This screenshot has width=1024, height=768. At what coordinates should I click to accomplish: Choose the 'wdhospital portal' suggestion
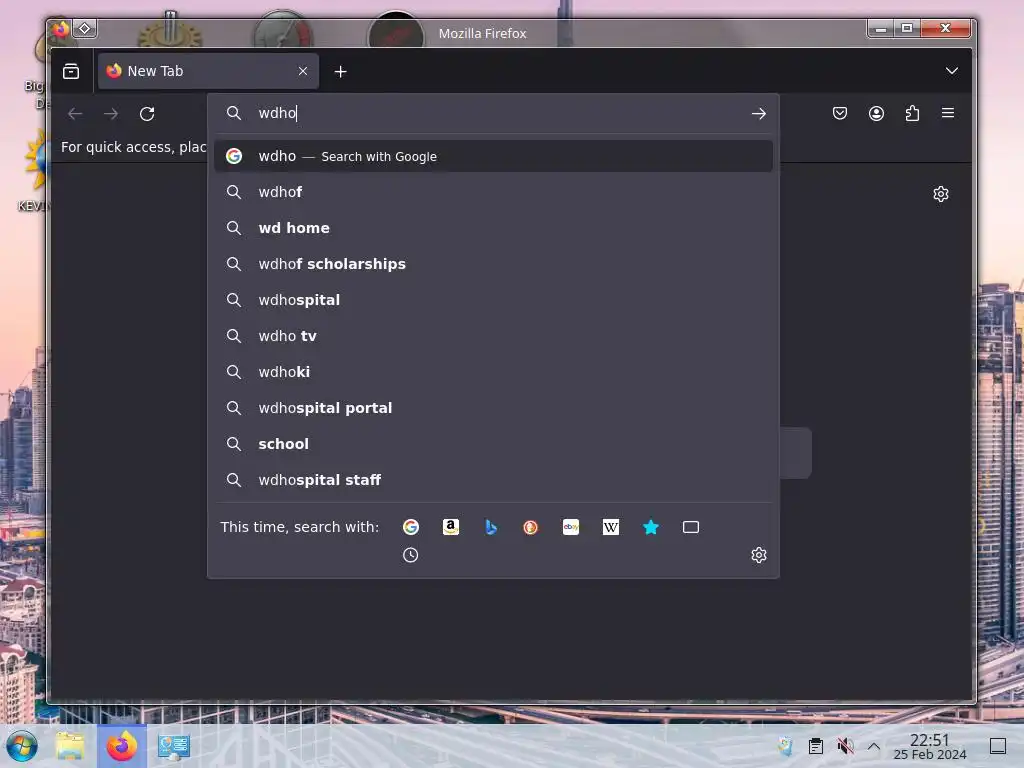coord(493,408)
